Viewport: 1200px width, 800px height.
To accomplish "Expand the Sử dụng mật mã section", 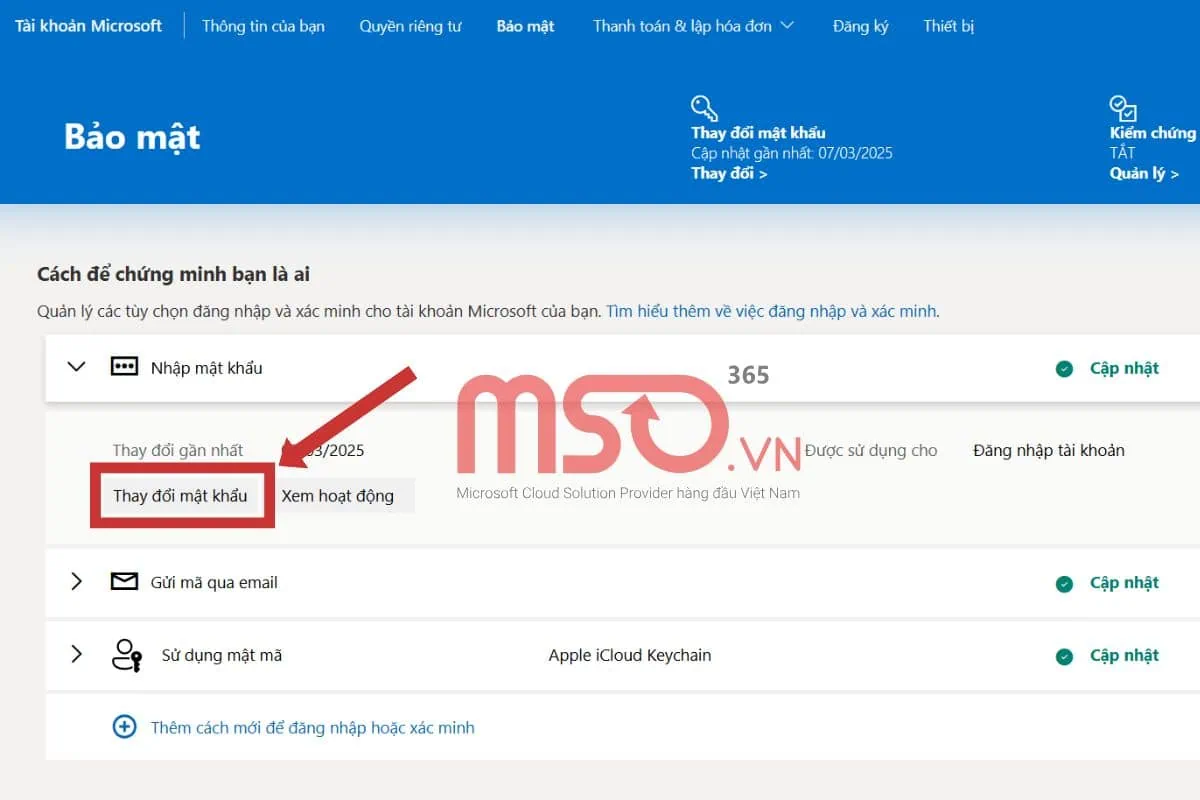I will [x=76, y=655].
